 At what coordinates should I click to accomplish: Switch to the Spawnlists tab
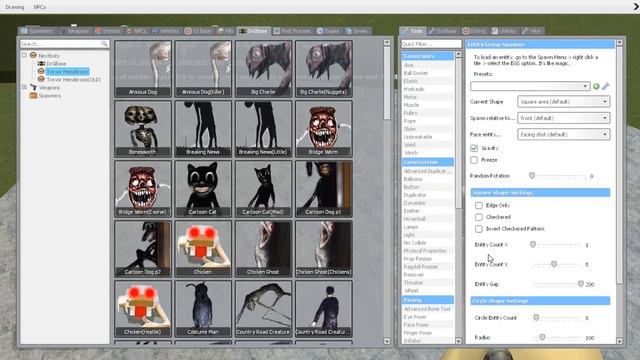click(38, 31)
